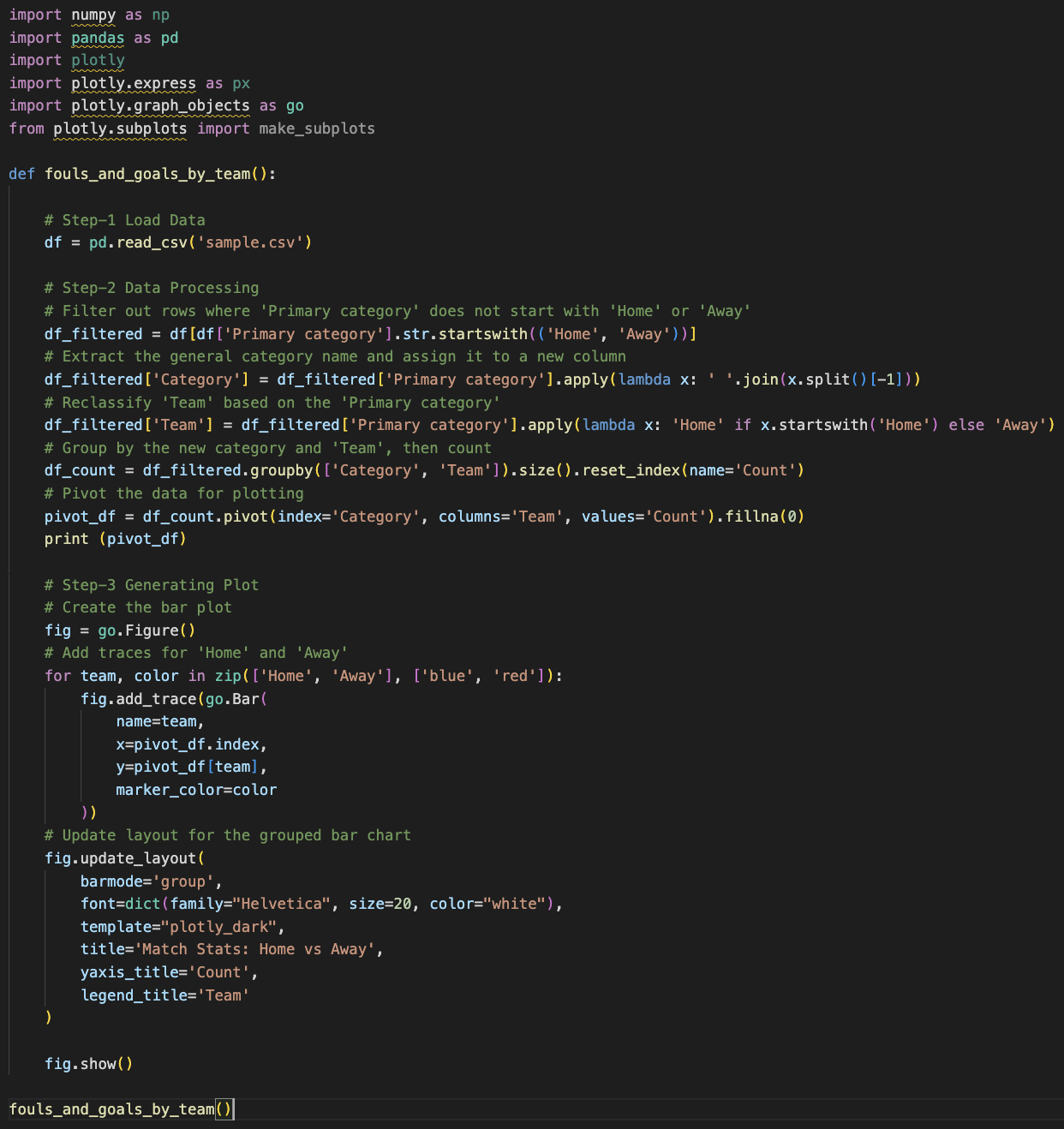
Task: Click the '# Reclassify 'Team'' comment
Action: coord(272,403)
